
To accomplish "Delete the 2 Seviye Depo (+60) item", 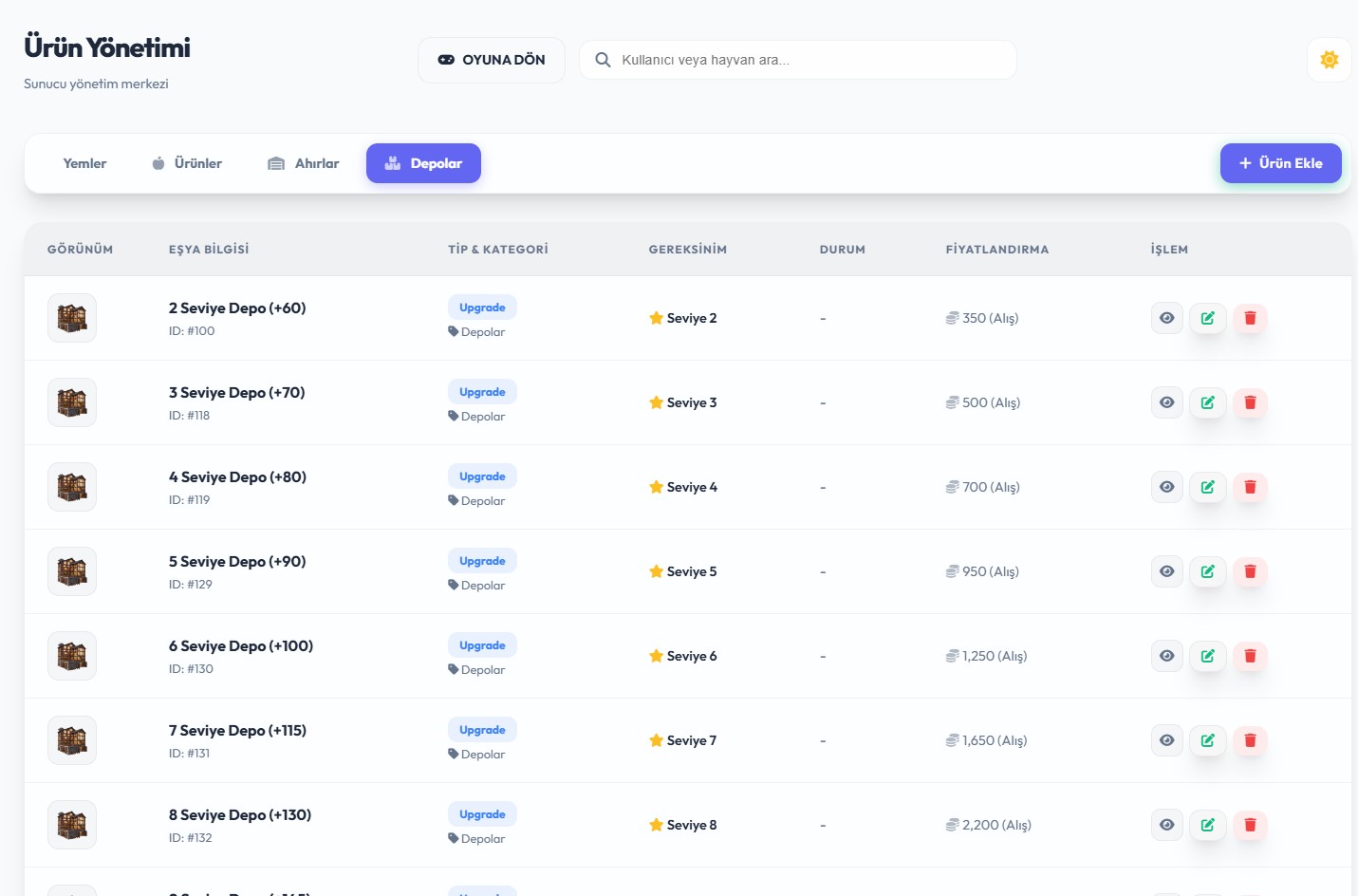I will pos(1250,318).
